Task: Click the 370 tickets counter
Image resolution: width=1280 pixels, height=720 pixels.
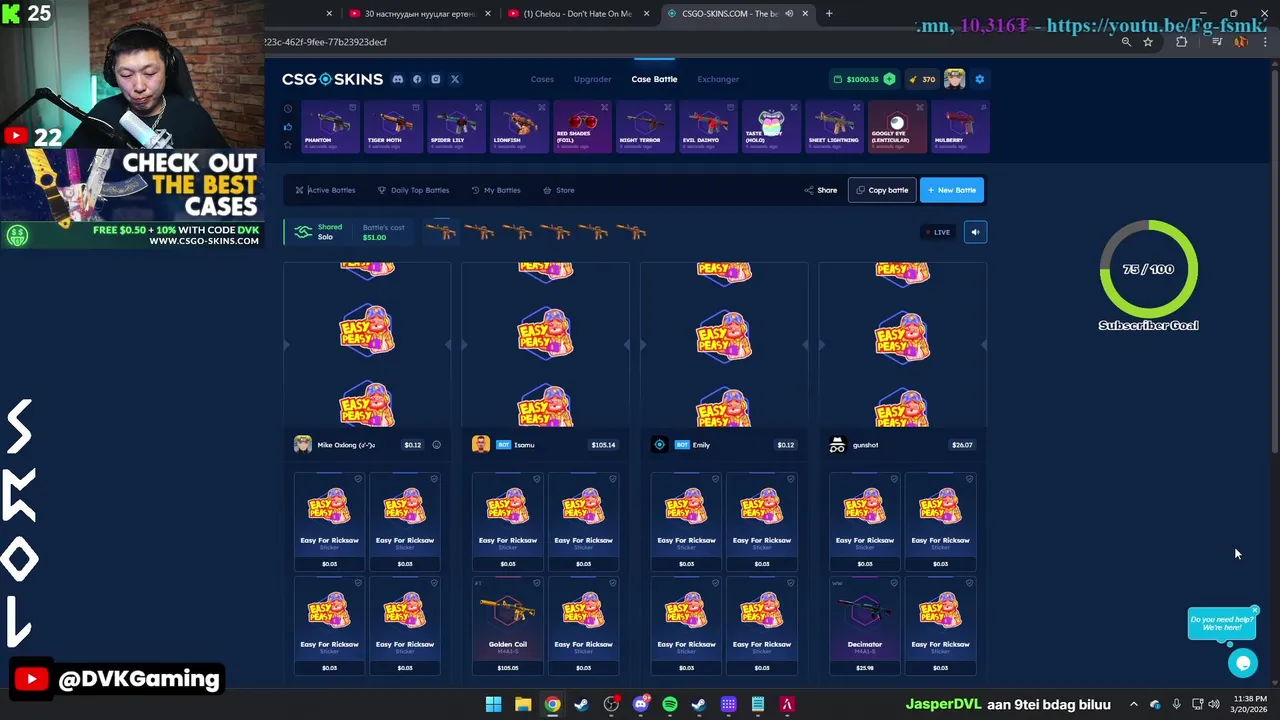Action: [x=922, y=79]
